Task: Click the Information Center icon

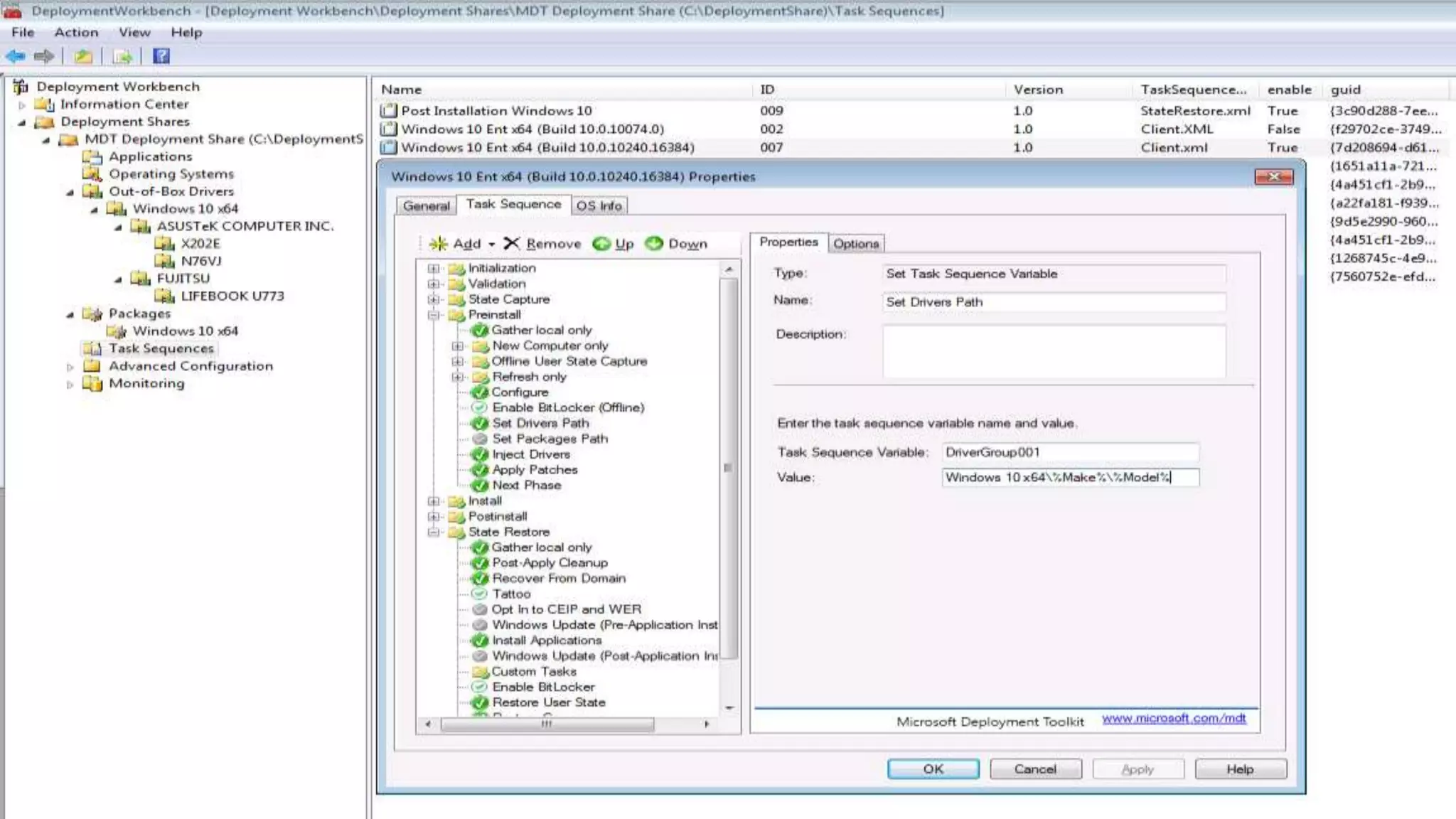Action: pos(44,105)
